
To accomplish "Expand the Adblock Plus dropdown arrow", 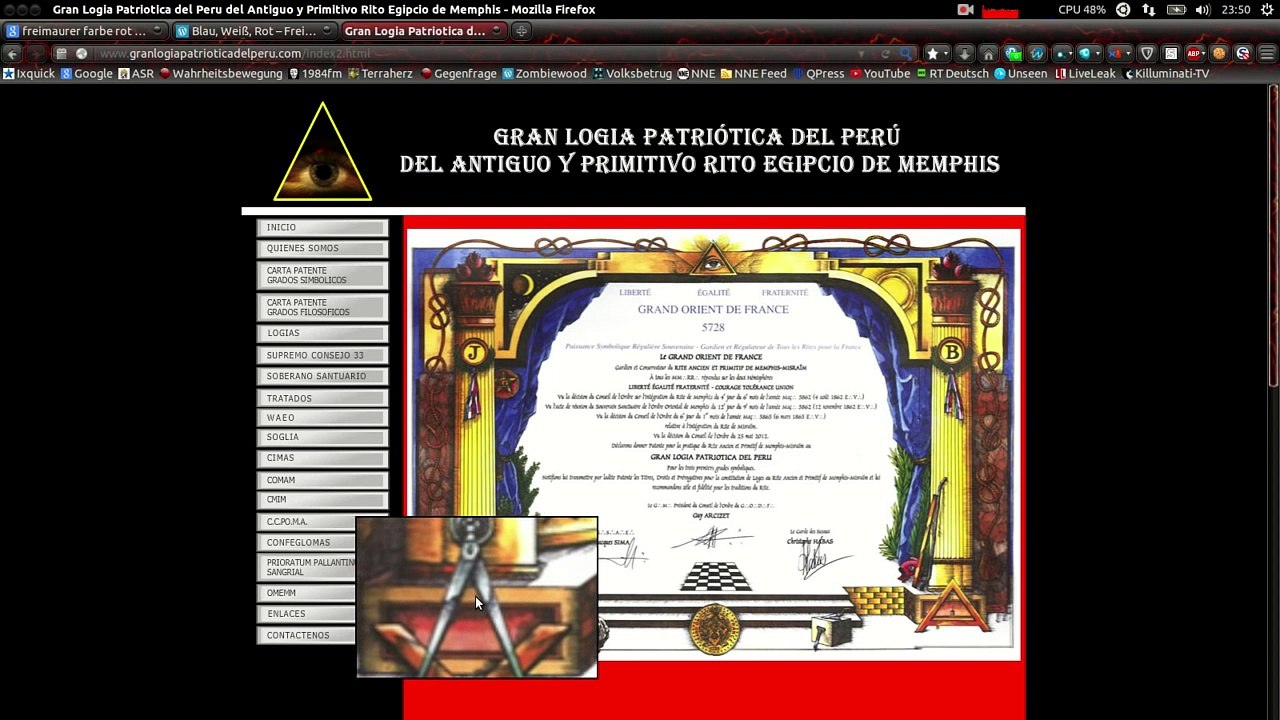I will click(1205, 54).
